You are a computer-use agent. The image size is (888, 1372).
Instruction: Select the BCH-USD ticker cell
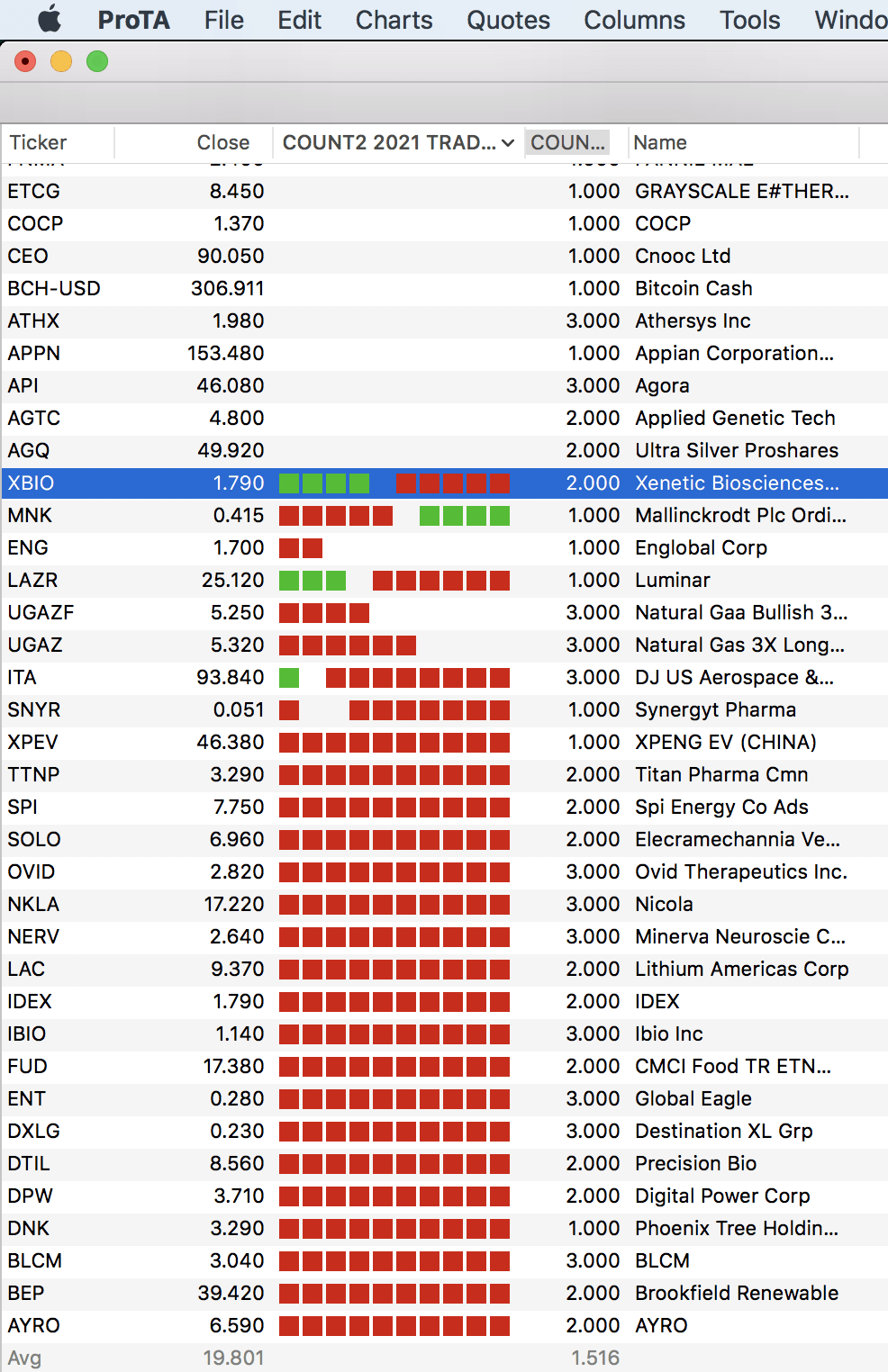tap(54, 288)
